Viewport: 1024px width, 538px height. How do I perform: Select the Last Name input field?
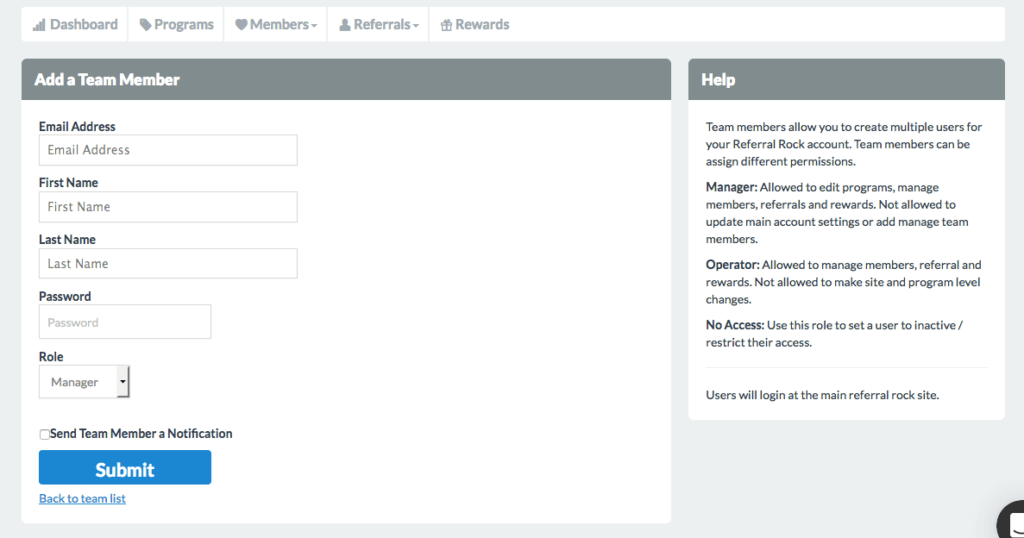click(168, 263)
